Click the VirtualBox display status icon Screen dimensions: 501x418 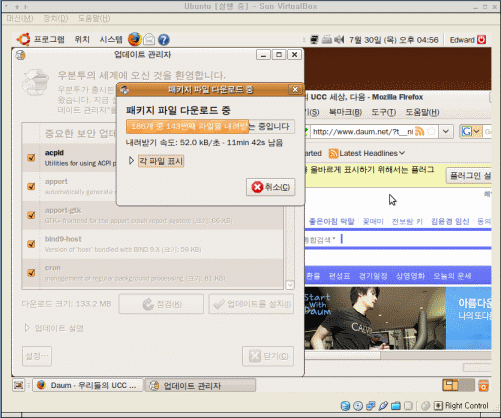coord(408,406)
